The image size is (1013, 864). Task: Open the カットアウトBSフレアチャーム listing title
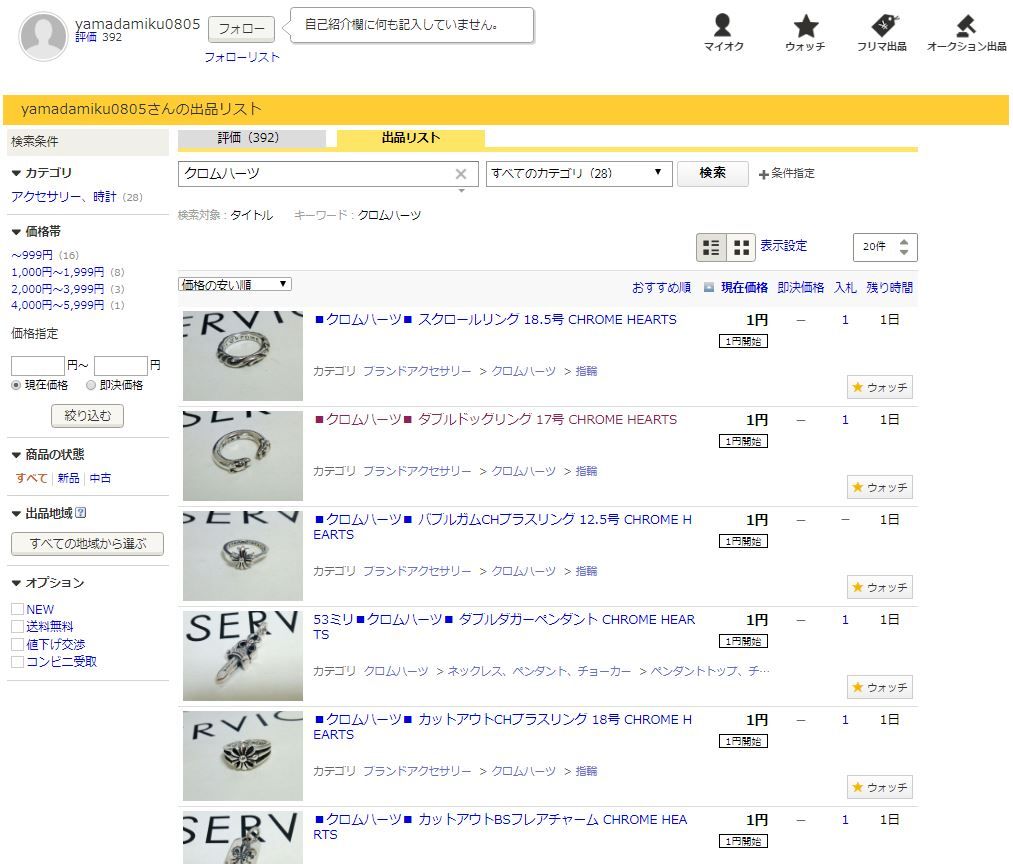[500, 827]
